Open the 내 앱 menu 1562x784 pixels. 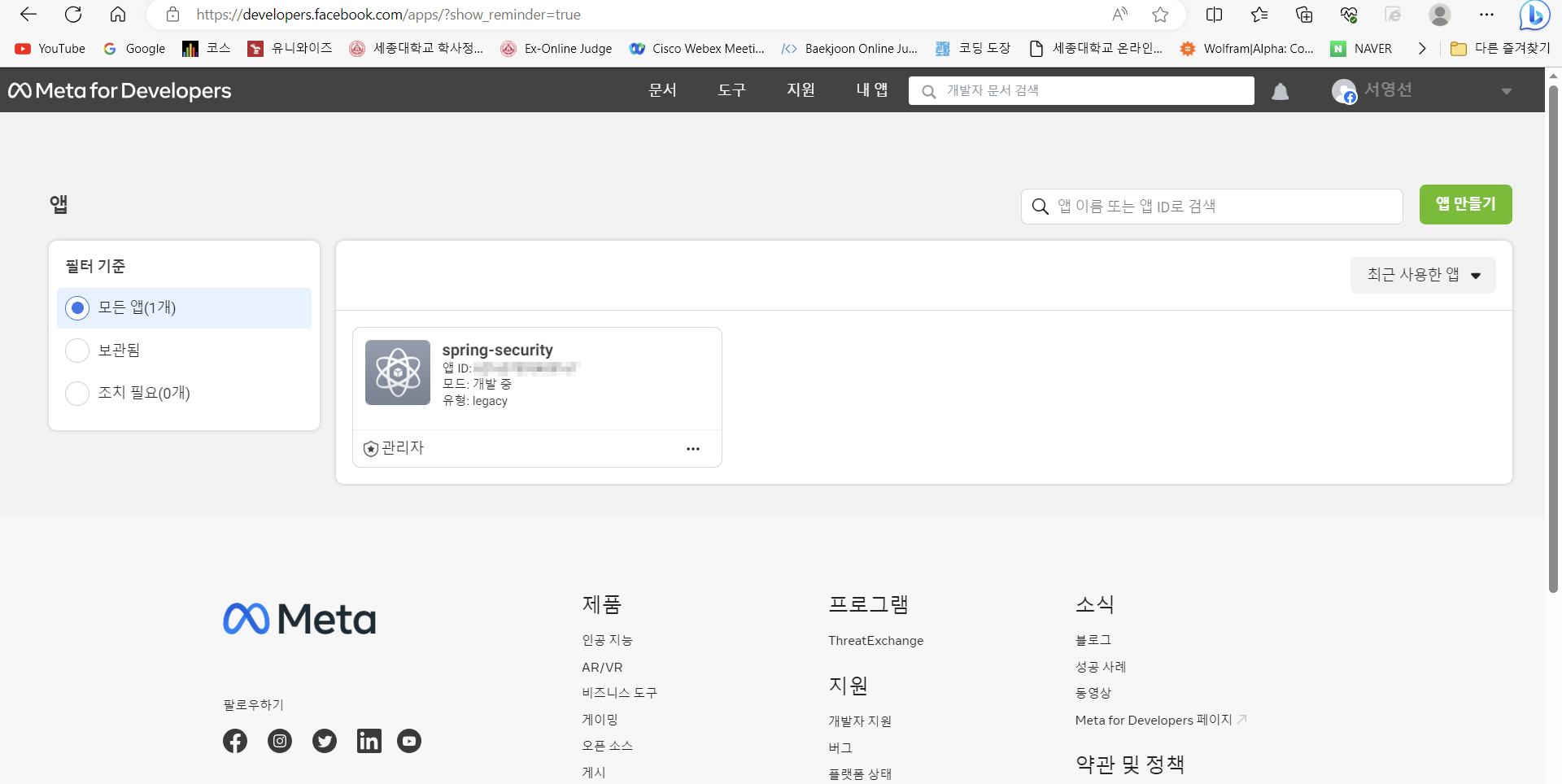pos(872,90)
